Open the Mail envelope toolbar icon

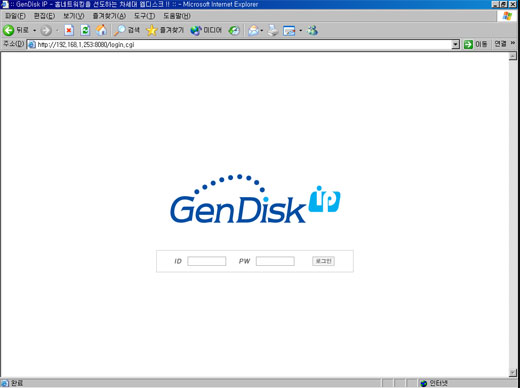click(x=253, y=30)
